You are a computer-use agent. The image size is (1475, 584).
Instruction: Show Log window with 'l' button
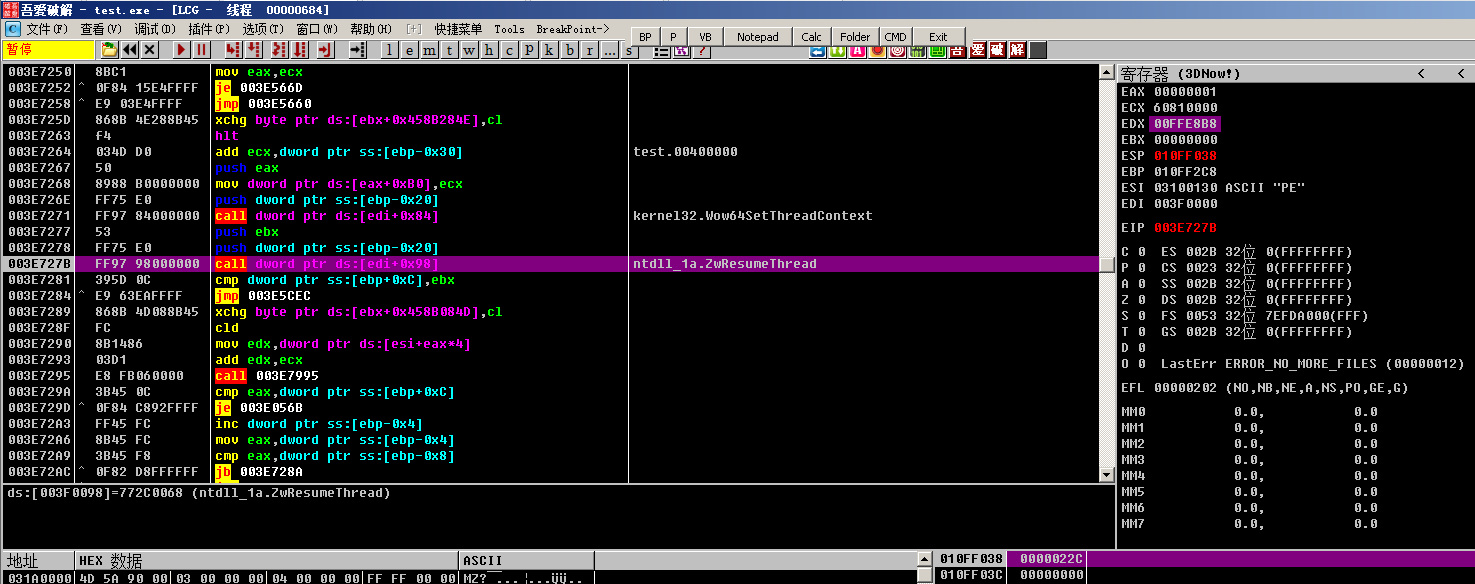(x=388, y=50)
